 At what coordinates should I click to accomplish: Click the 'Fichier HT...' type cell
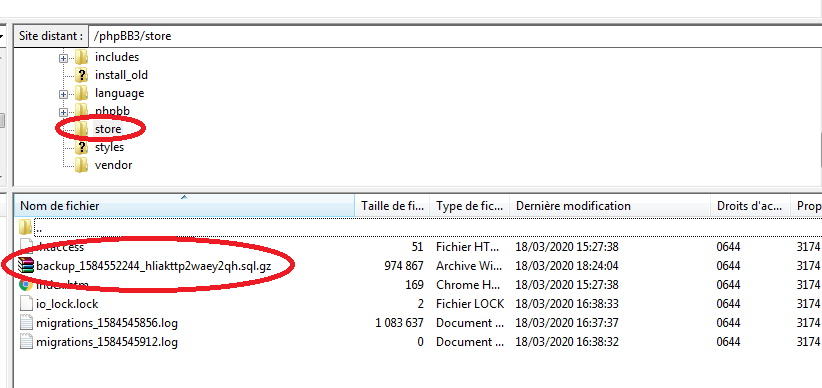pyautogui.click(x=468, y=247)
